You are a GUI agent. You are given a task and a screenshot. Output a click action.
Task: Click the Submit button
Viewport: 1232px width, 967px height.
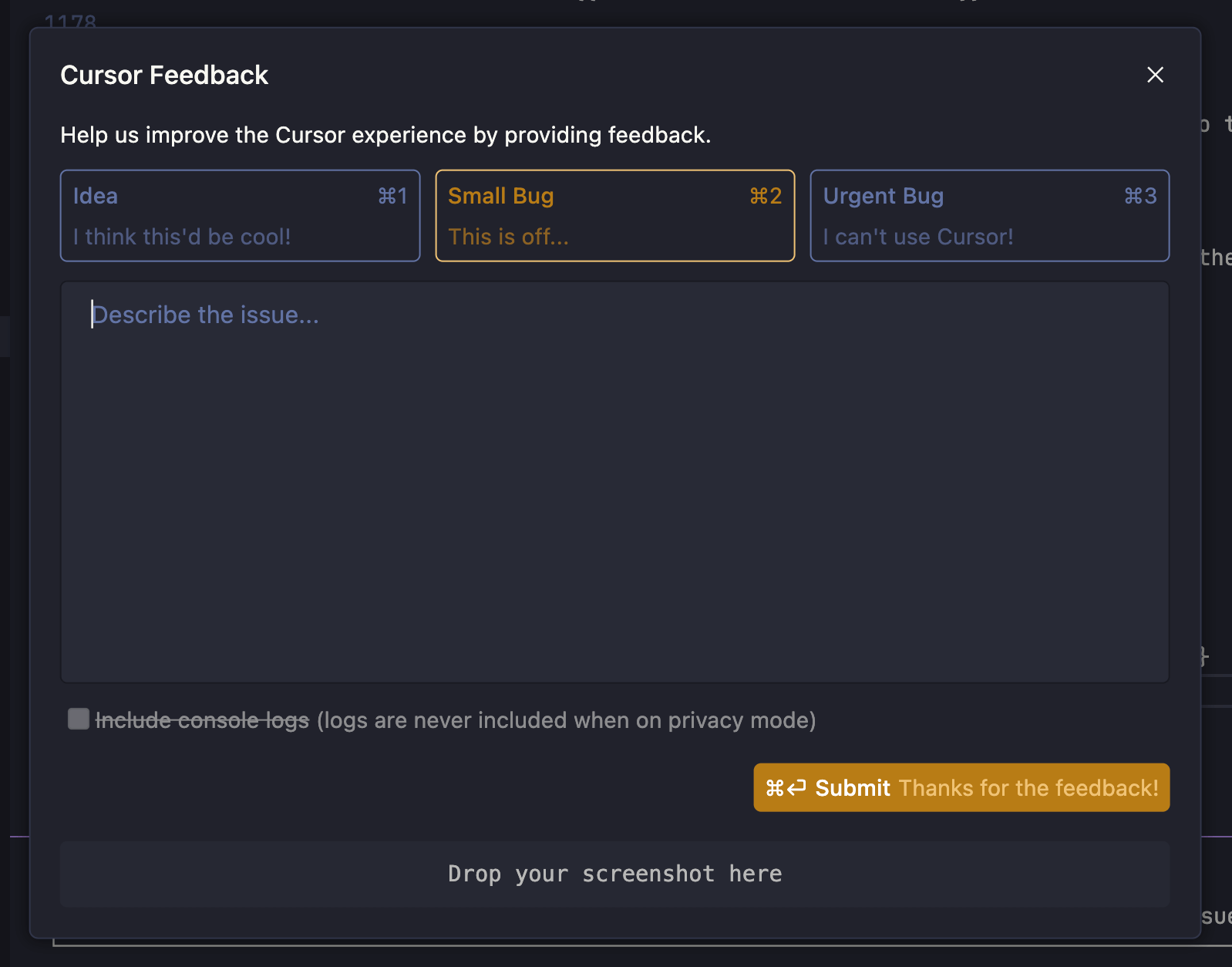tap(852, 787)
